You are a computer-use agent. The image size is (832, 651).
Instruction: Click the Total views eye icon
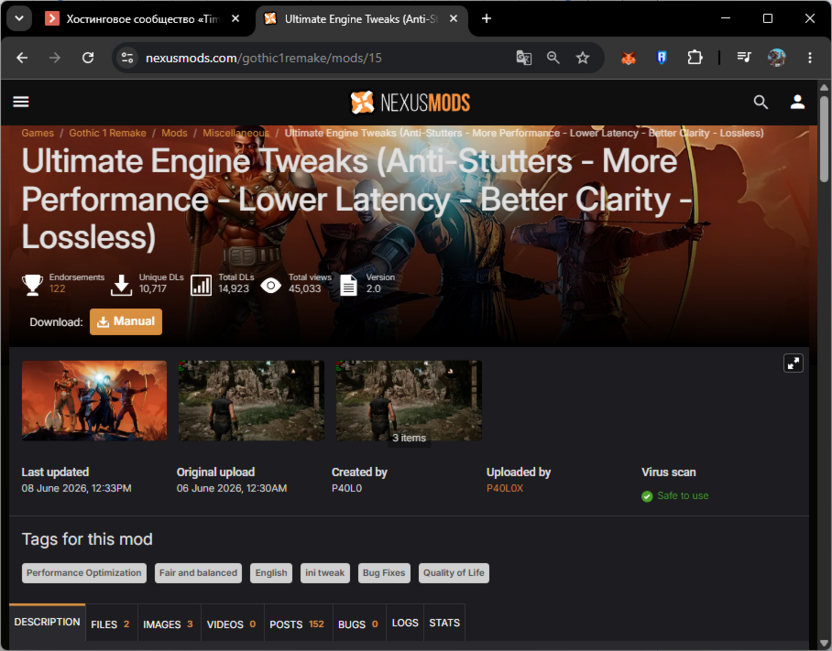271,285
